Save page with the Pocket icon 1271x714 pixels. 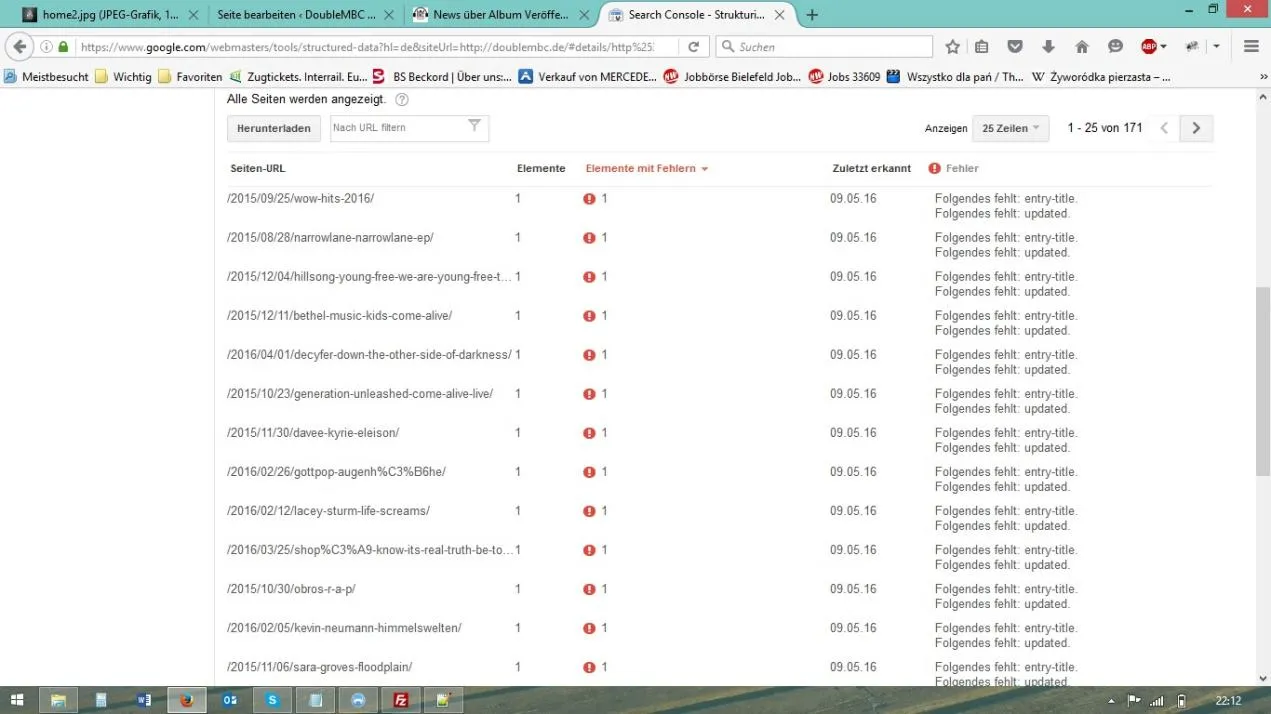[x=1015, y=47]
